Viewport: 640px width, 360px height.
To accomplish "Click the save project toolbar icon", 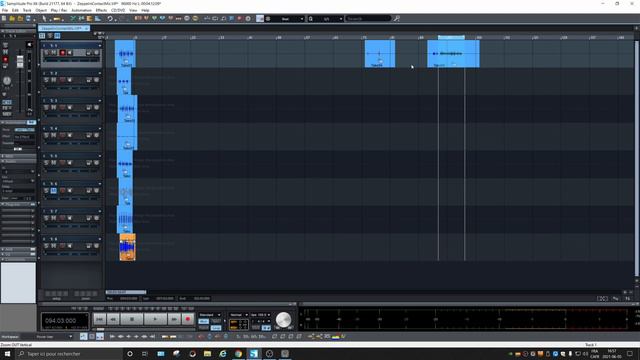I will (x=28, y=18).
